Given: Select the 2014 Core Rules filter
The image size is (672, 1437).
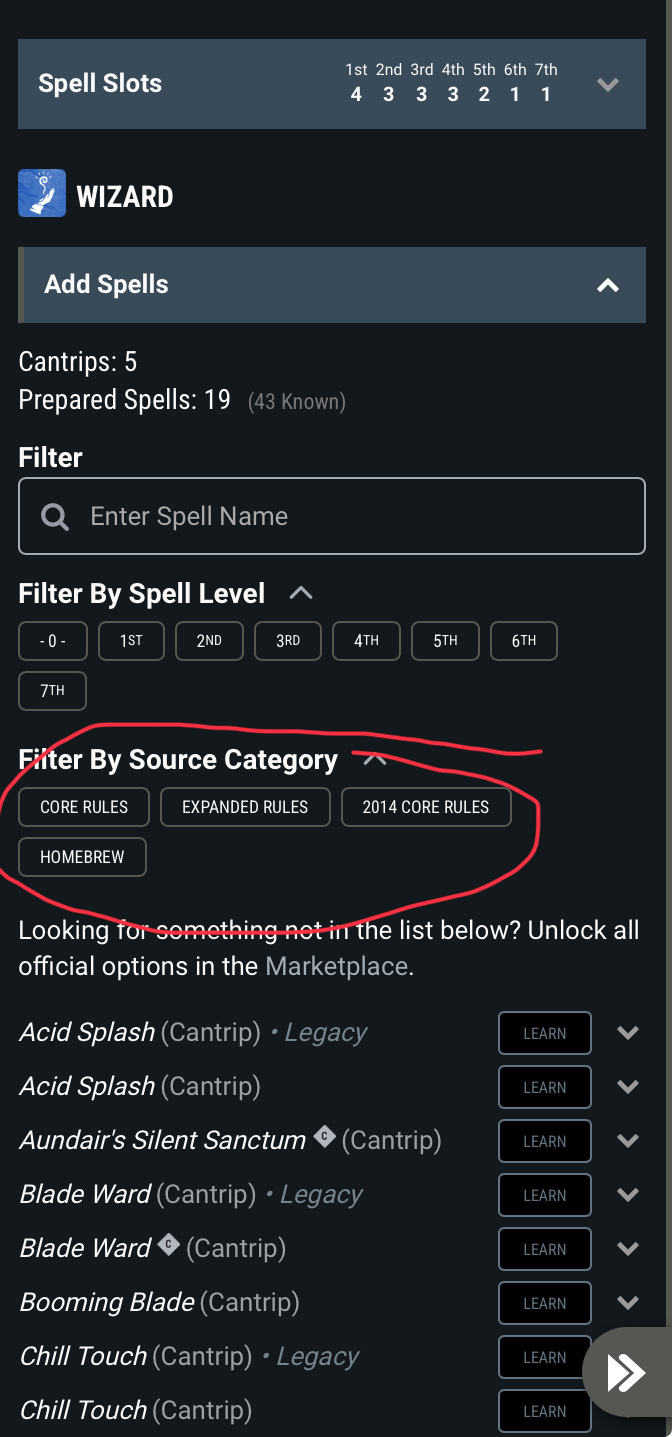Looking at the screenshot, I should [426, 807].
